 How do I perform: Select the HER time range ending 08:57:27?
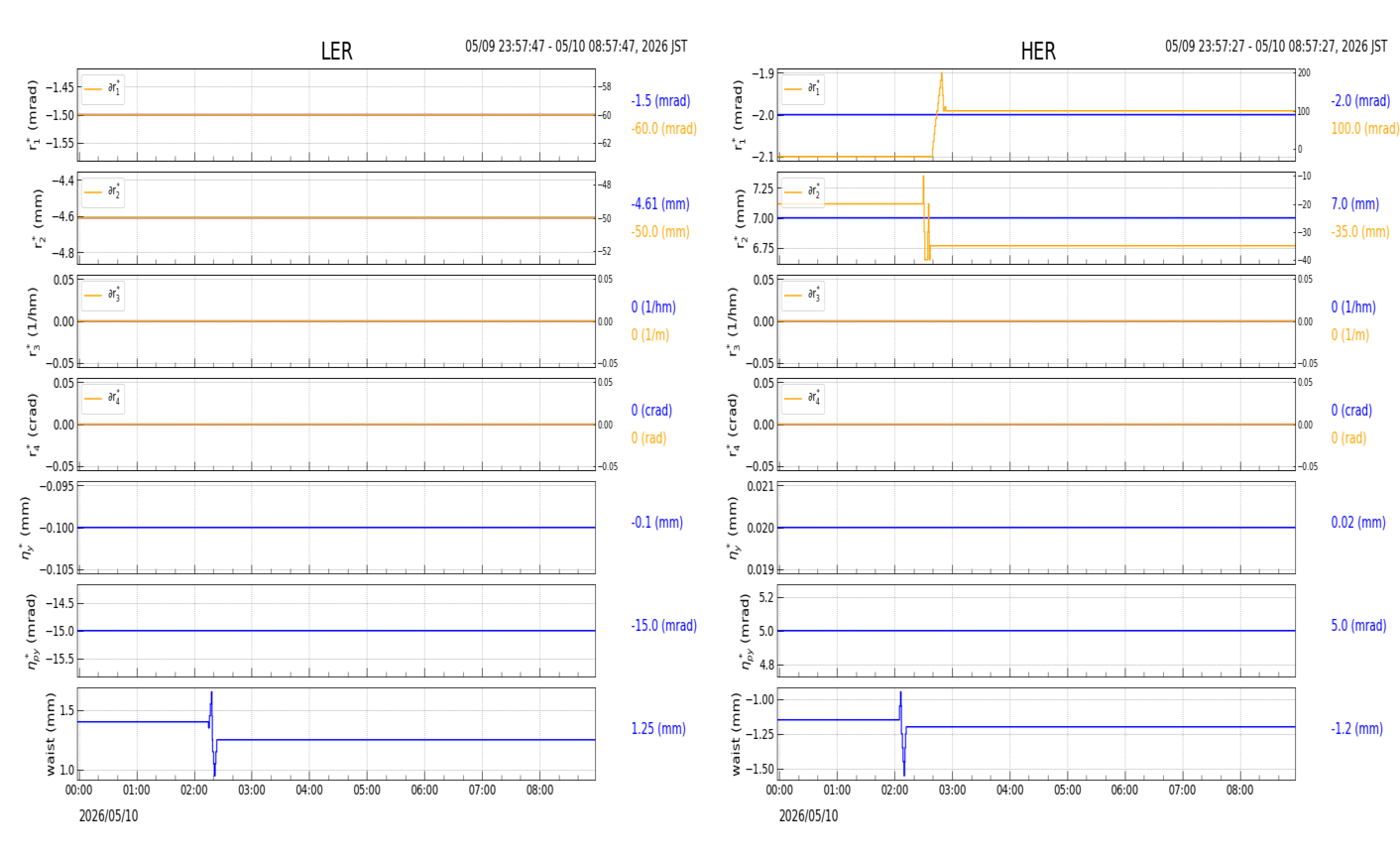pyautogui.click(x=1276, y=47)
